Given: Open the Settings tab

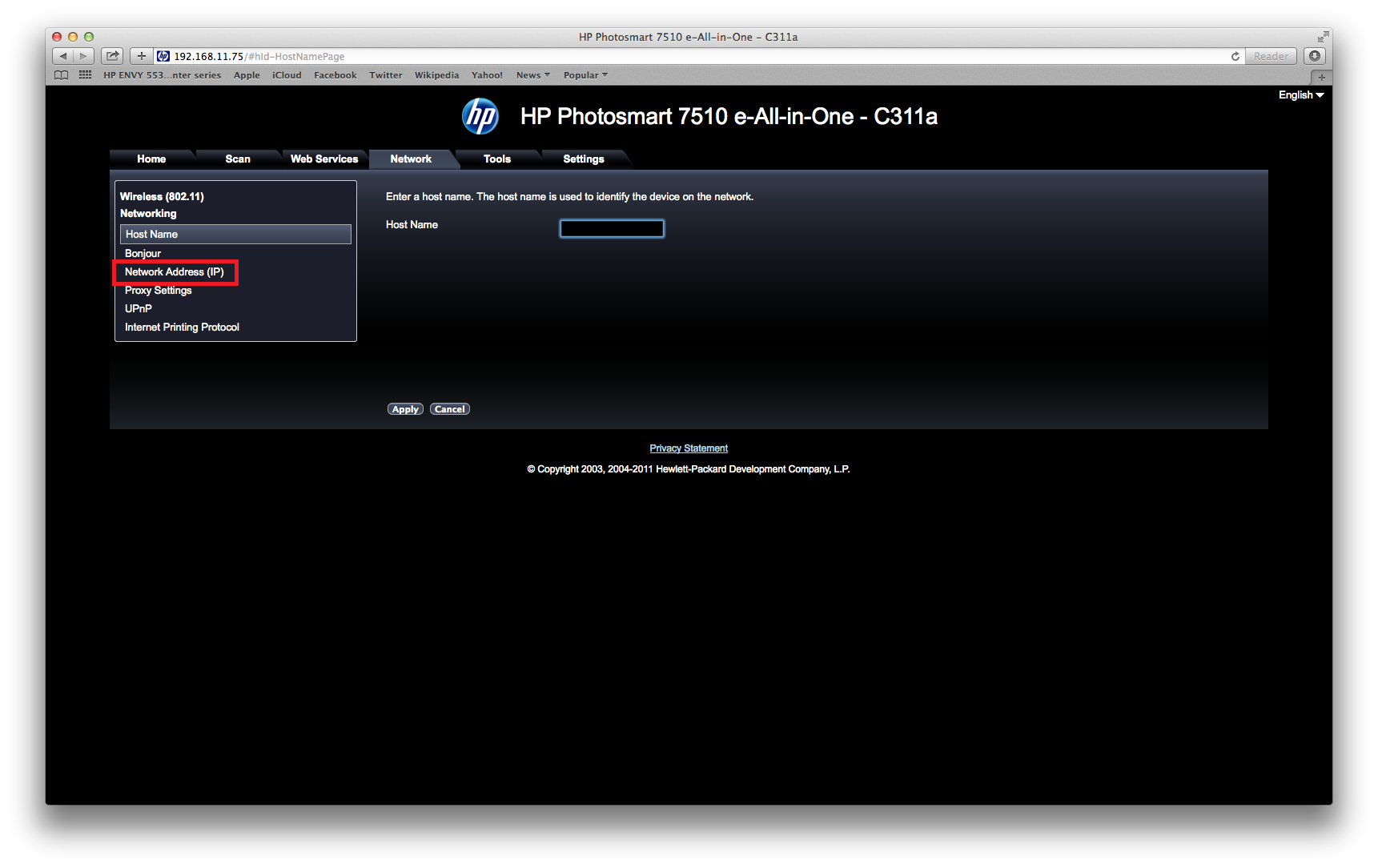Looking at the screenshot, I should (x=584, y=159).
